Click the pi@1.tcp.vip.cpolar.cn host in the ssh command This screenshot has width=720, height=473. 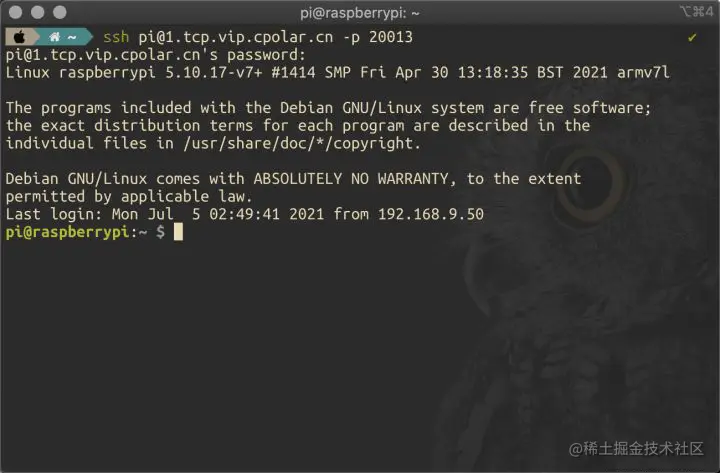coord(236,38)
